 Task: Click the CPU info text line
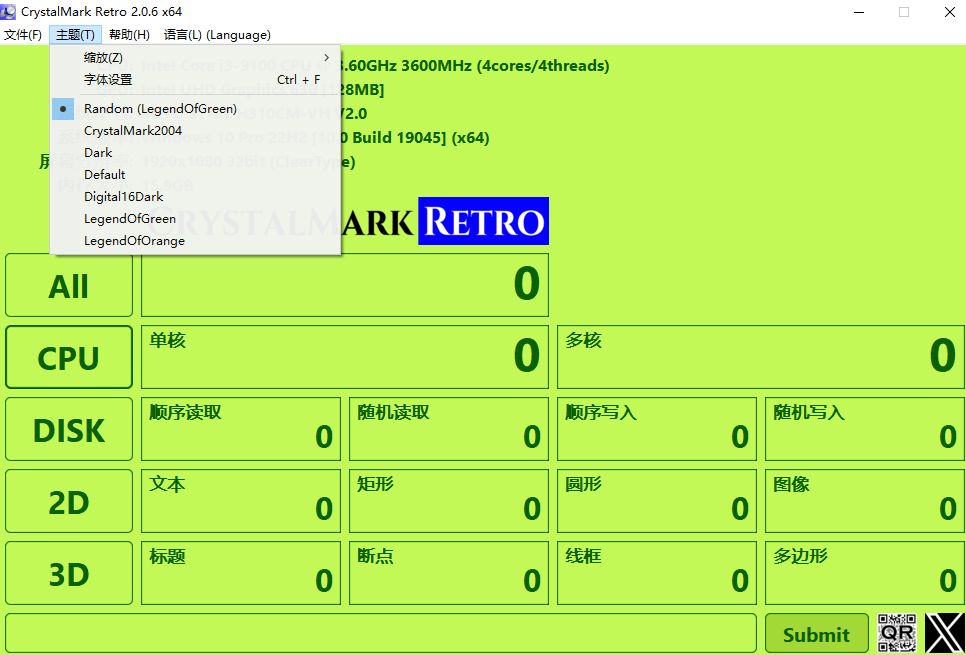[474, 66]
